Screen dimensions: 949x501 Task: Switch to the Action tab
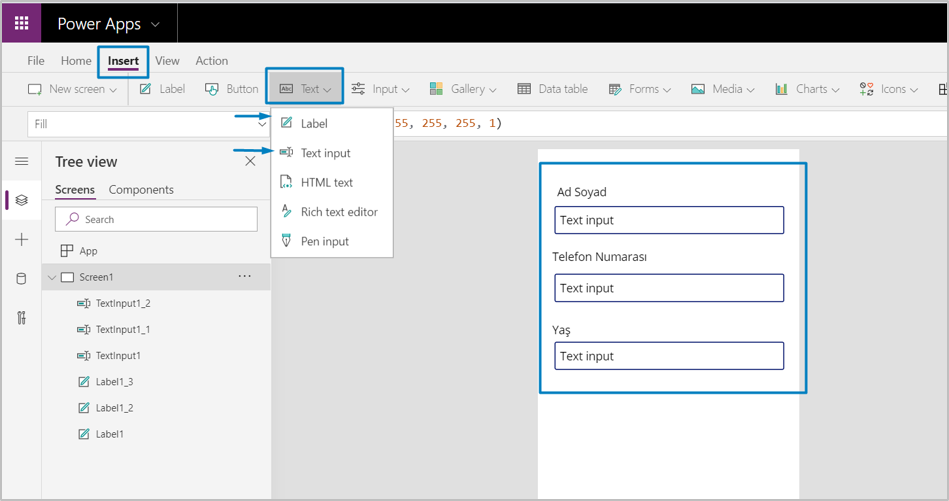click(211, 61)
